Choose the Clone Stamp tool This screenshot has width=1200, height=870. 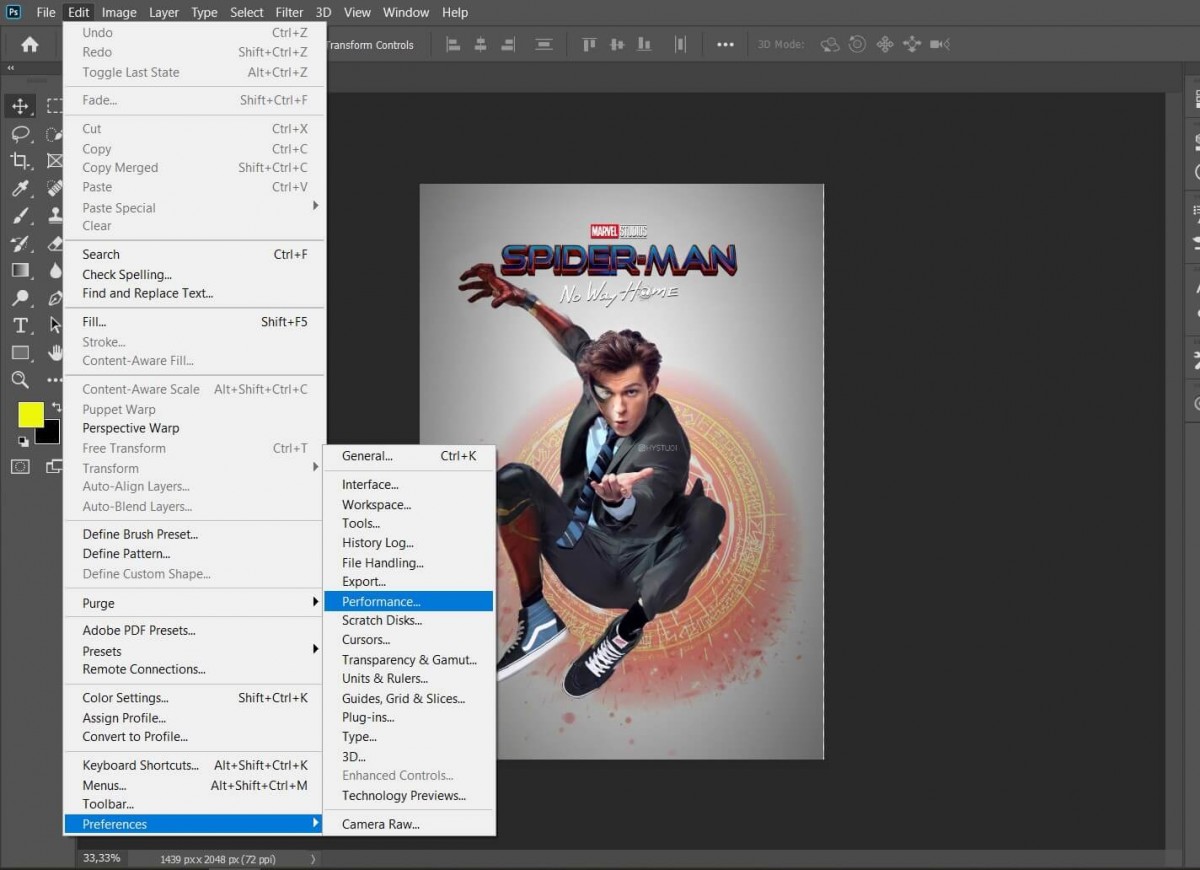[x=55, y=216]
